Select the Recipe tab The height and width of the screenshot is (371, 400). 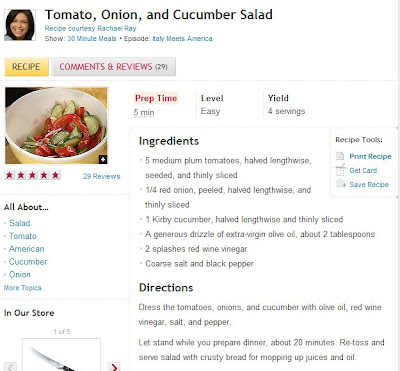(26, 67)
